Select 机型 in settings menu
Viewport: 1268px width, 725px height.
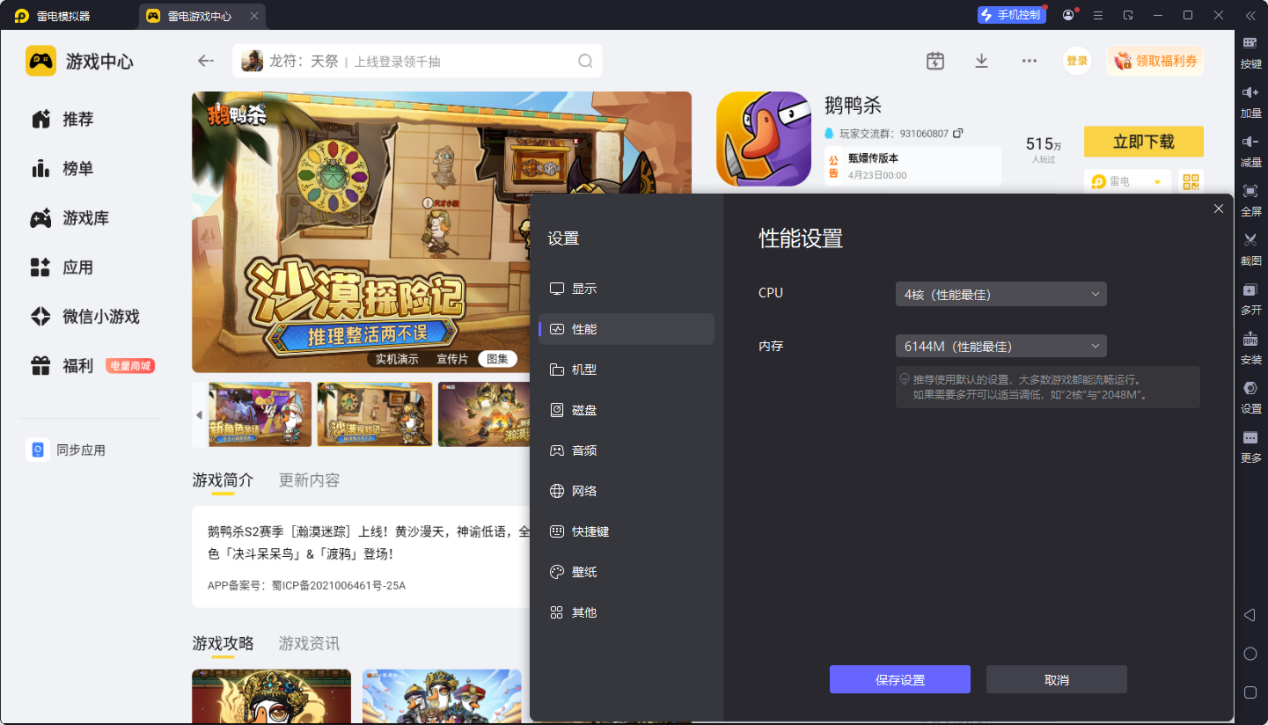pyautogui.click(x=626, y=369)
